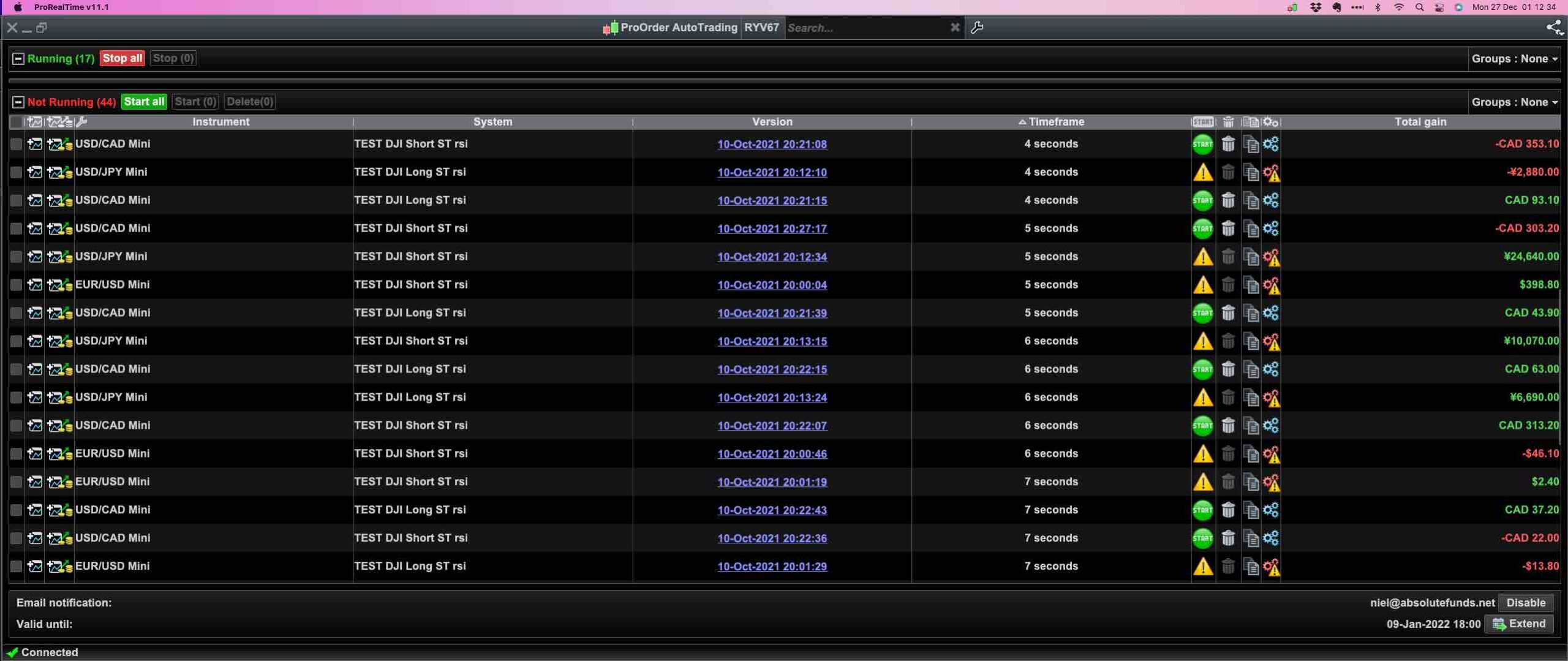Check the USD/JPY Mini 20:13:15 row checkbox
Image resolution: width=1568 pixels, height=661 pixels.
[17, 341]
